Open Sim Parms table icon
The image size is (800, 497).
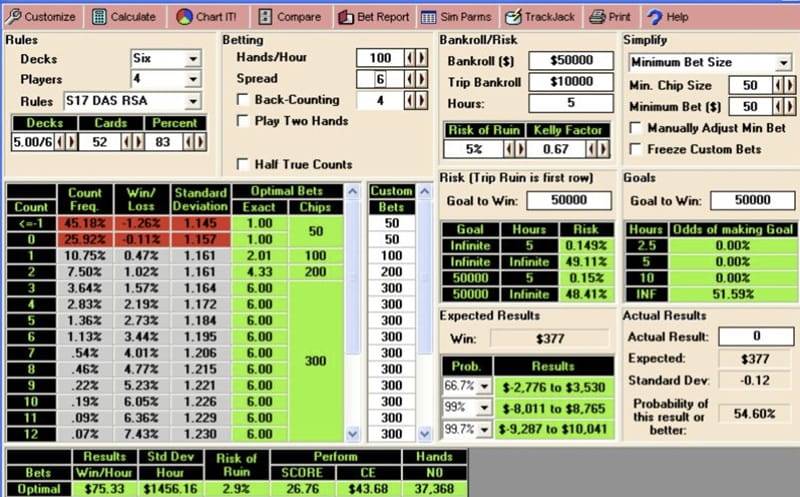[428, 17]
